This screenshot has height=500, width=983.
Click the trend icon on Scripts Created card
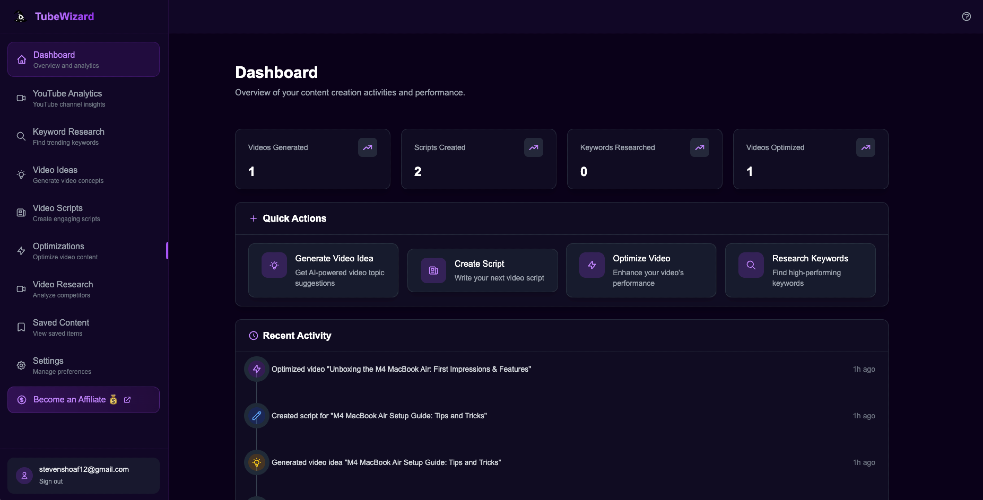point(534,148)
